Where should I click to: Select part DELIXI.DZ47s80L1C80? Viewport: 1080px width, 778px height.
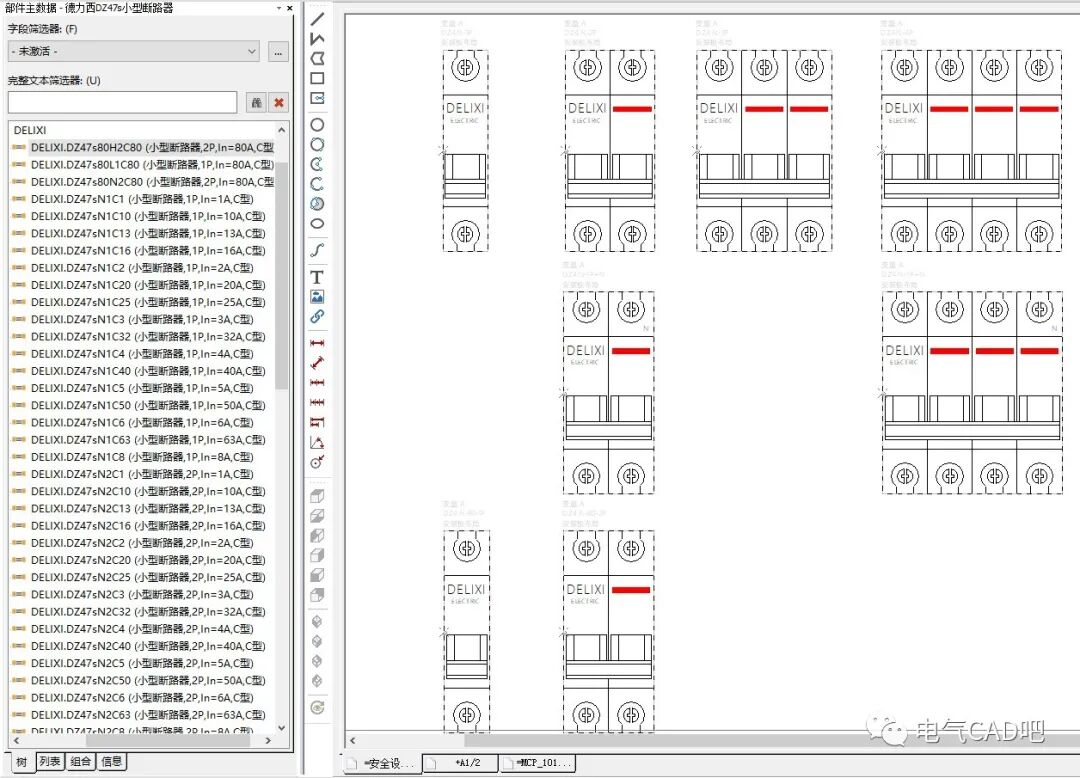point(152,165)
